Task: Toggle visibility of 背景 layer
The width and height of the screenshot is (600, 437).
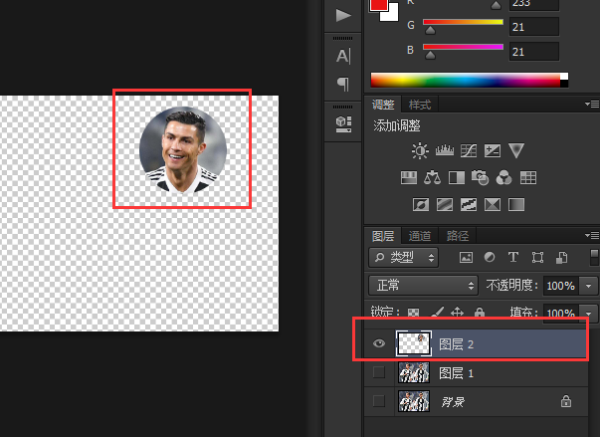Action: (x=379, y=401)
